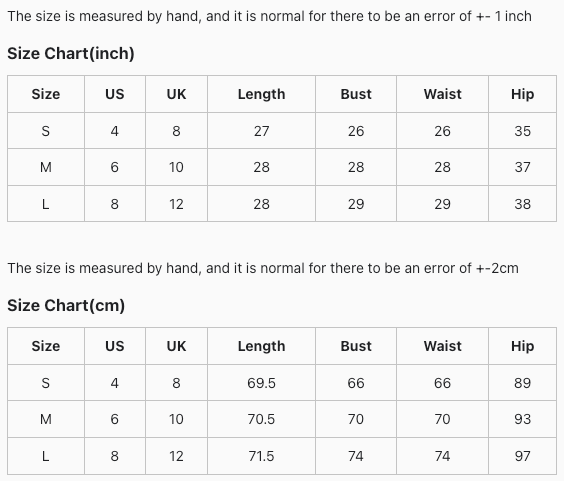The height and width of the screenshot is (481, 564).
Task: Select size S row in inch chart
Action: [x=282, y=131]
